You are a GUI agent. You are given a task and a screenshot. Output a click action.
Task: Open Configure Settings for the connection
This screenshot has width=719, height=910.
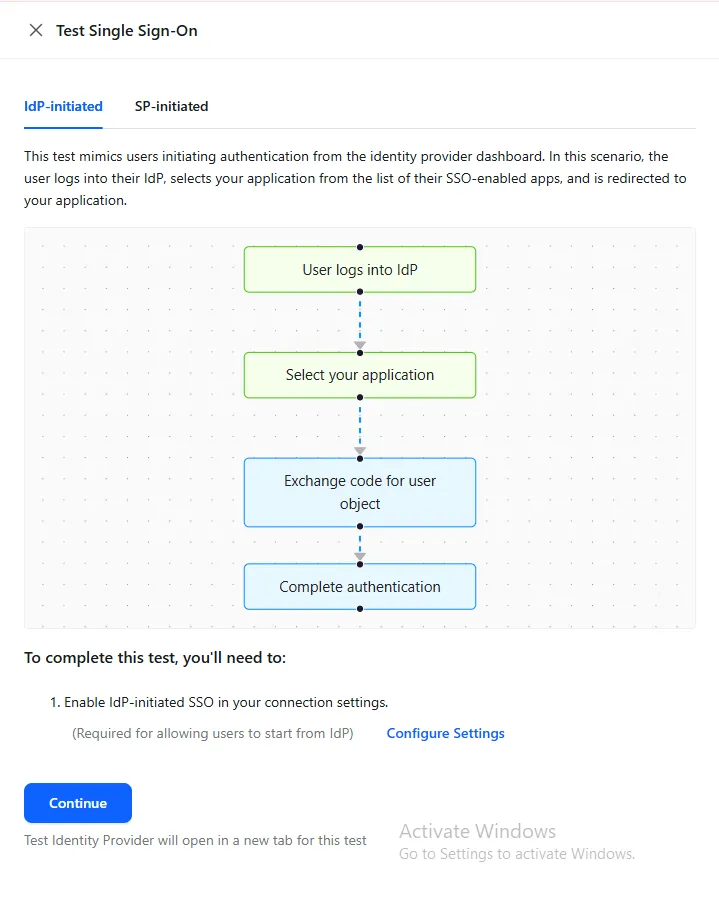pos(445,733)
